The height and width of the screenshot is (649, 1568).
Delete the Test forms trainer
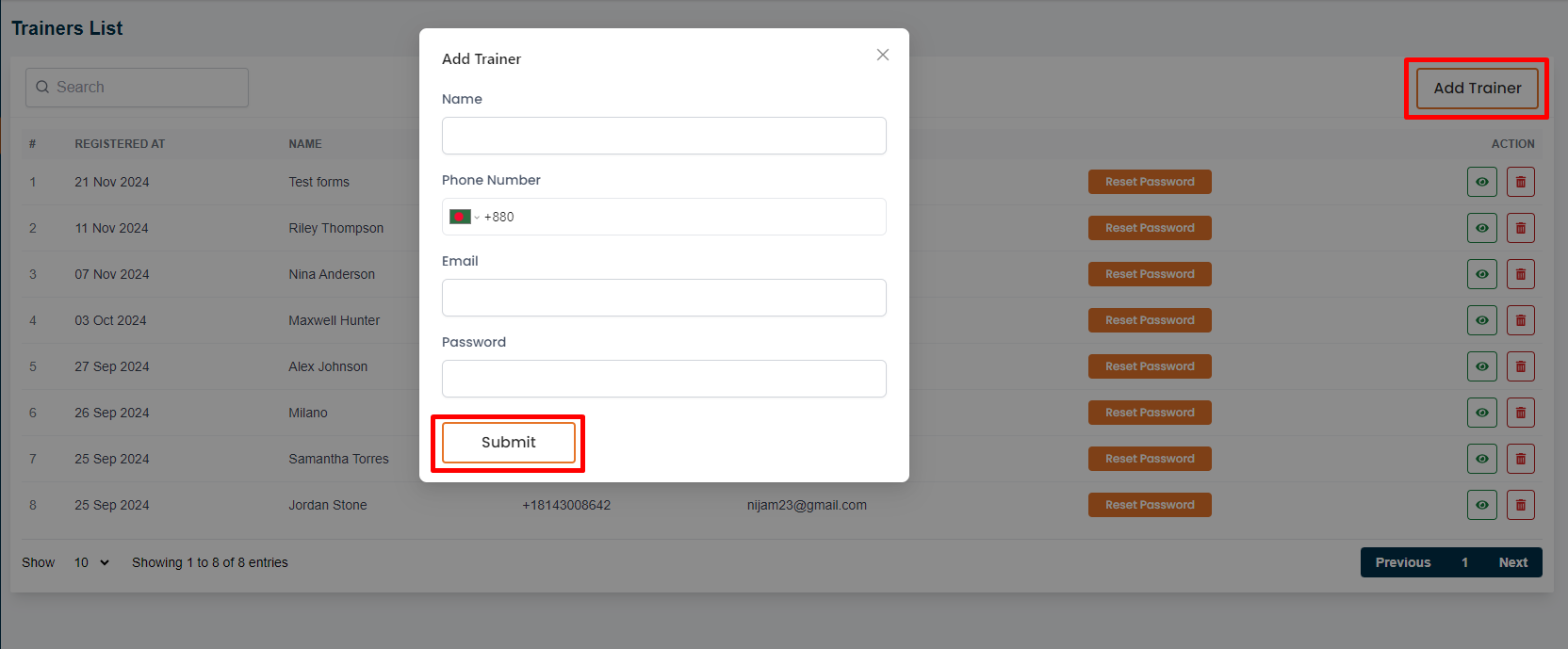(1520, 182)
